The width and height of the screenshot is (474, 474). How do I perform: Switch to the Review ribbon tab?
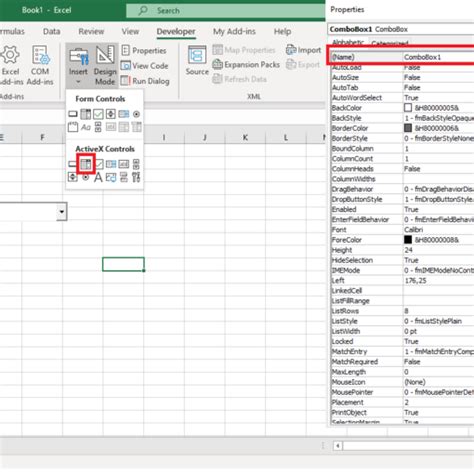click(91, 31)
